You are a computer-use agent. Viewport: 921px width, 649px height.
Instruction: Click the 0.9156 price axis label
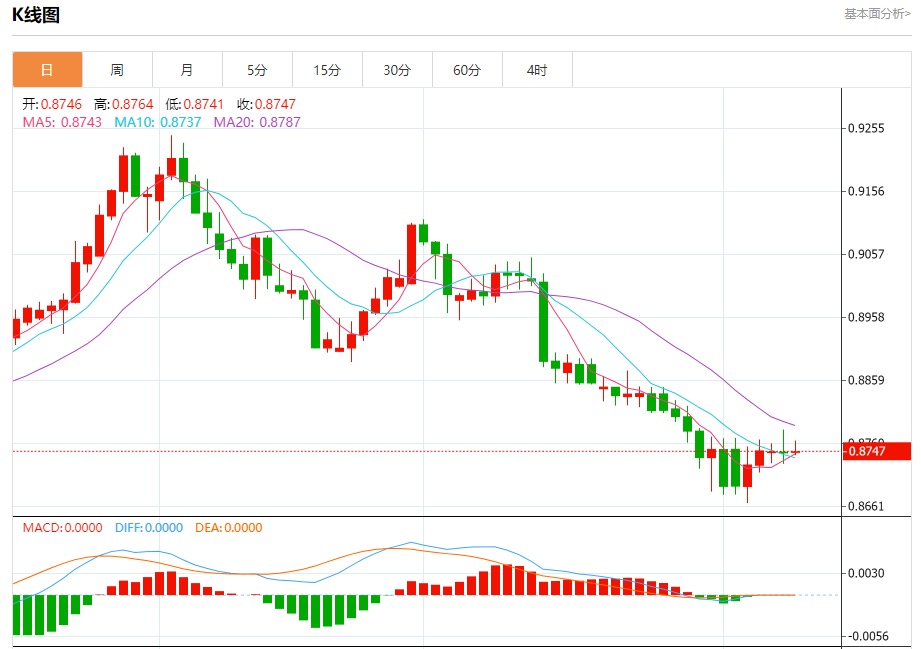(x=866, y=191)
